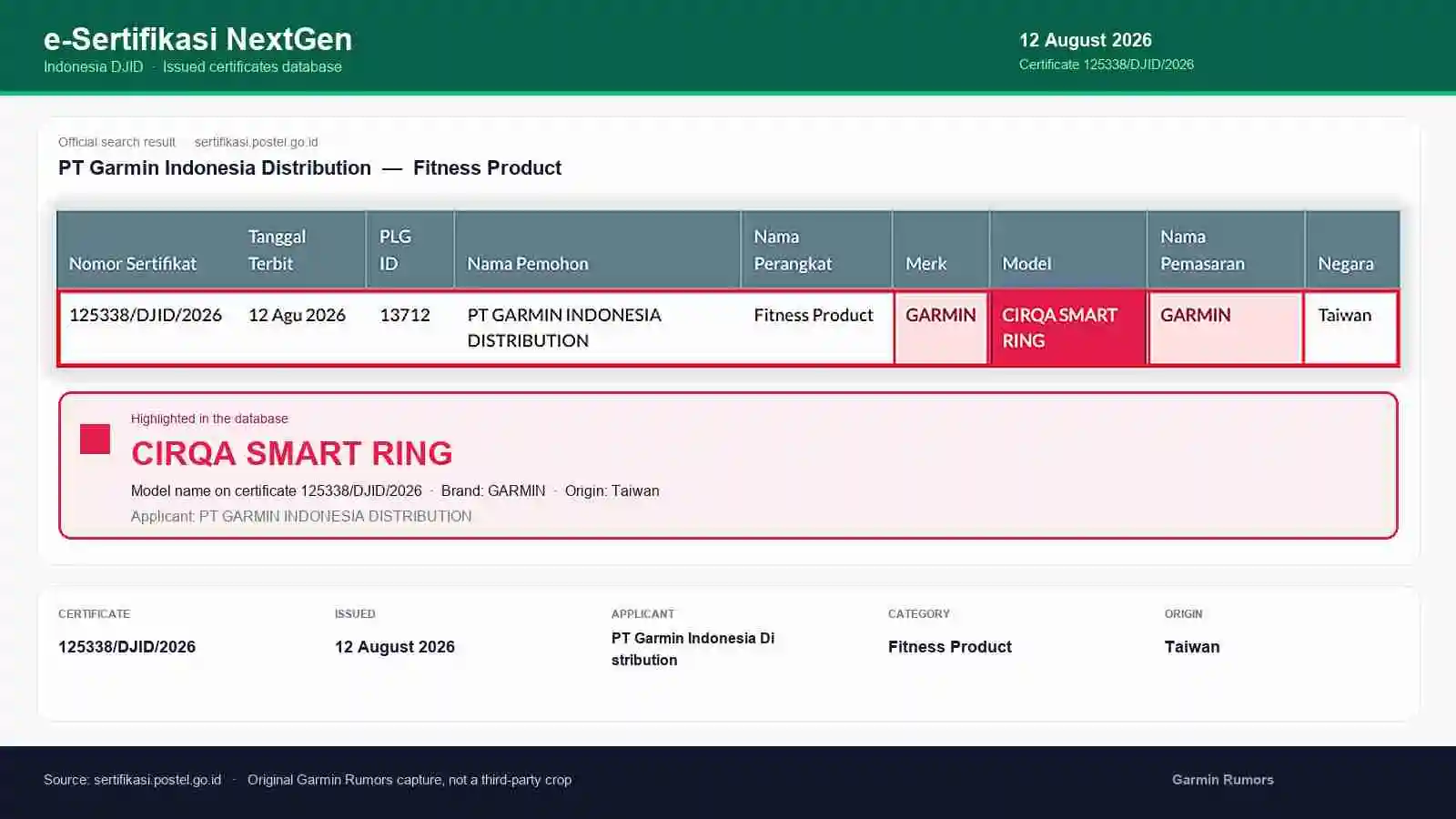The height and width of the screenshot is (819, 1456).
Task: Click "PT Garmin Indonesia Distribution" under APPLICANT
Action: tap(693, 649)
